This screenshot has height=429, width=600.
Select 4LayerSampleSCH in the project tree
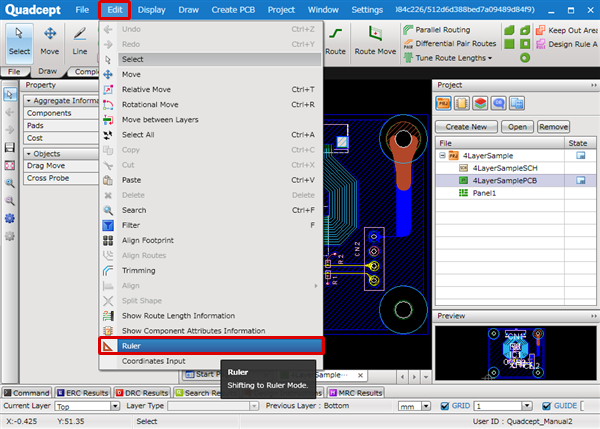[505, 168]
